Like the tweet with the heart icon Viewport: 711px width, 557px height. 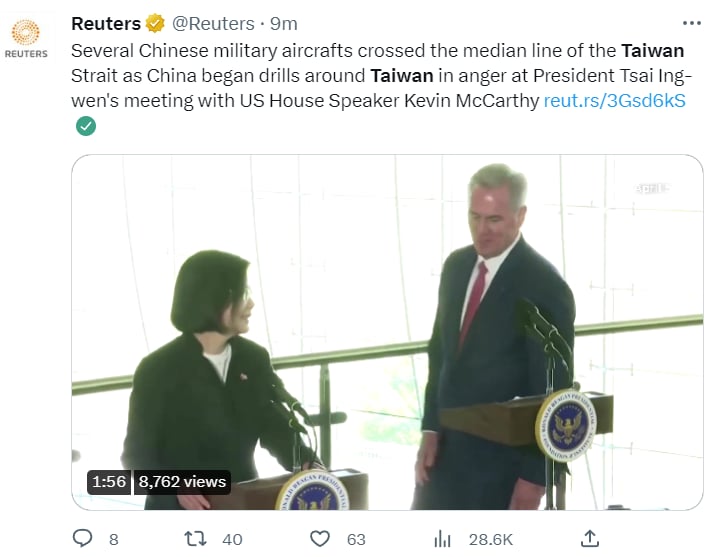pos(320,539)
